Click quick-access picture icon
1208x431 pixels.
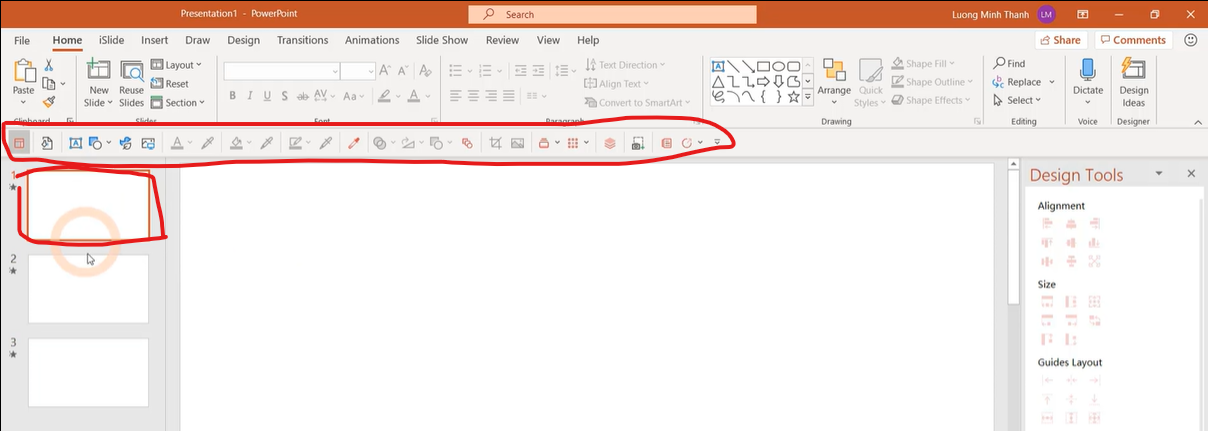[x=517, y=143]
